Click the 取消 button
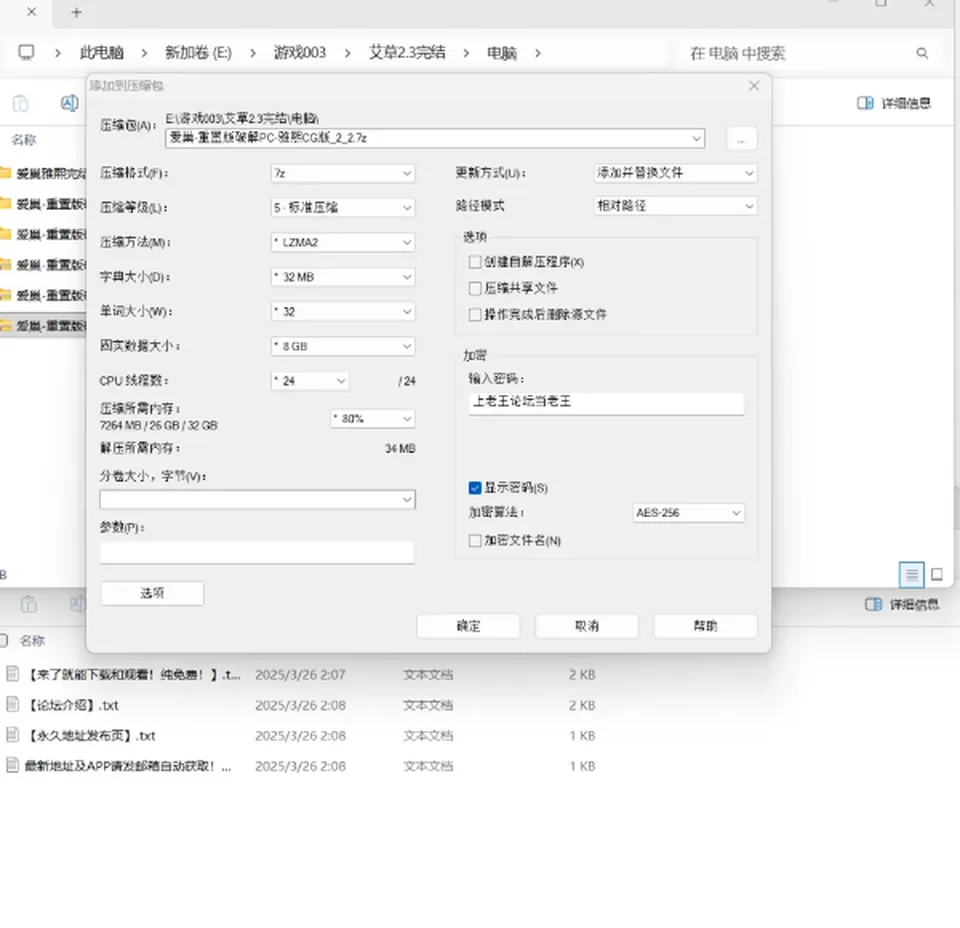Screen dimensions: 960x928 pos(587,626)
